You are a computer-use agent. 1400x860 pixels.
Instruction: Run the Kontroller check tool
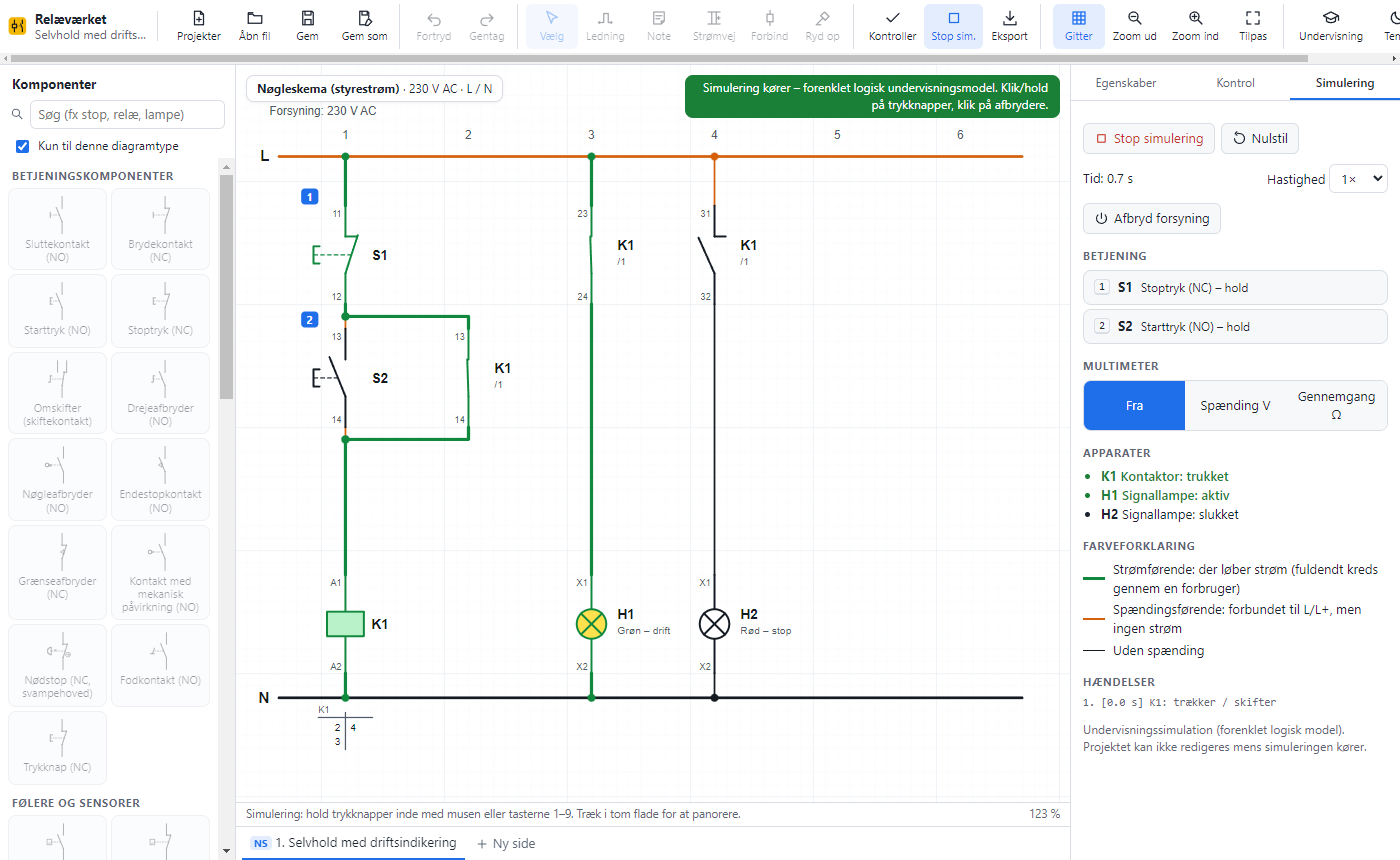coord(893,26)
